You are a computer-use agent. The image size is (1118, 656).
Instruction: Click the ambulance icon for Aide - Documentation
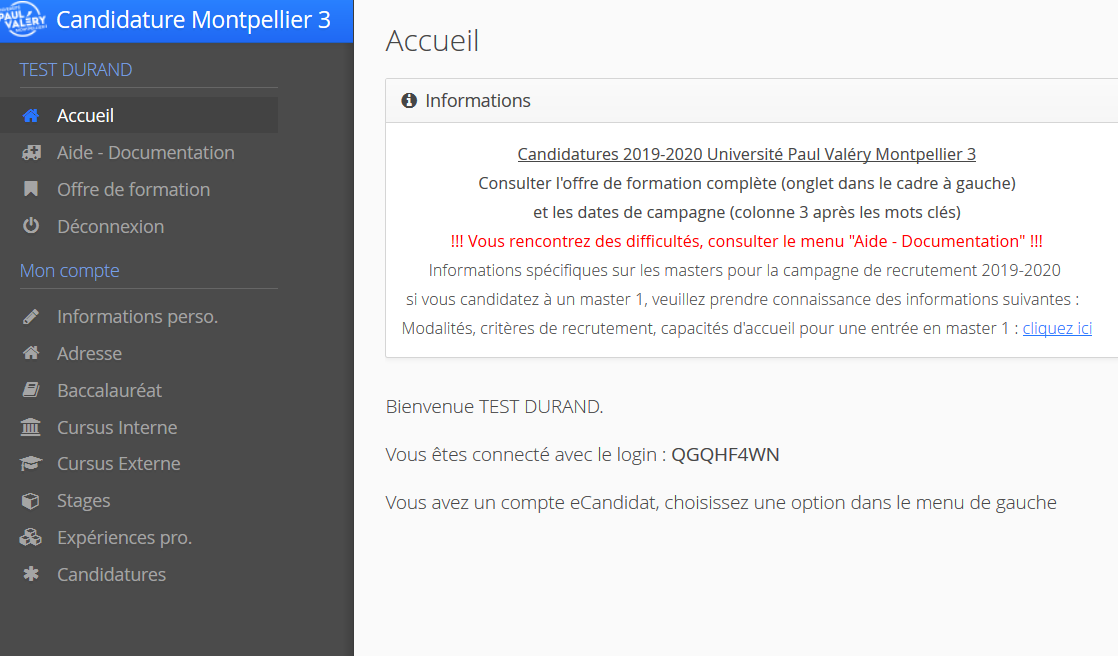point(31,153)
